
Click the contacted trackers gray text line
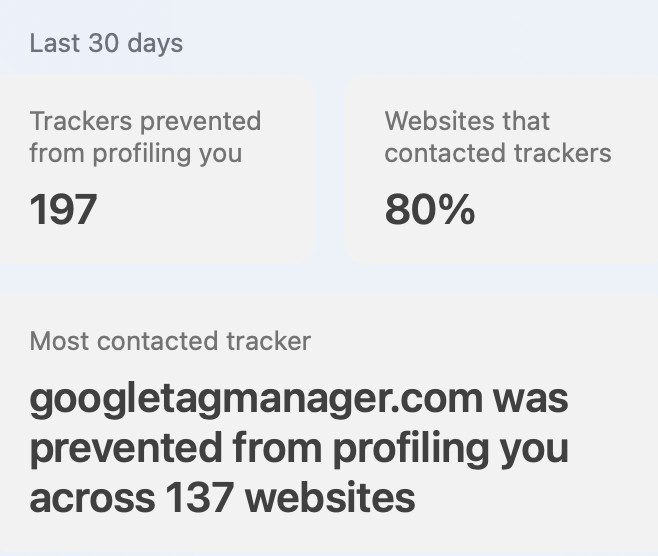click(x=498, y=153)
